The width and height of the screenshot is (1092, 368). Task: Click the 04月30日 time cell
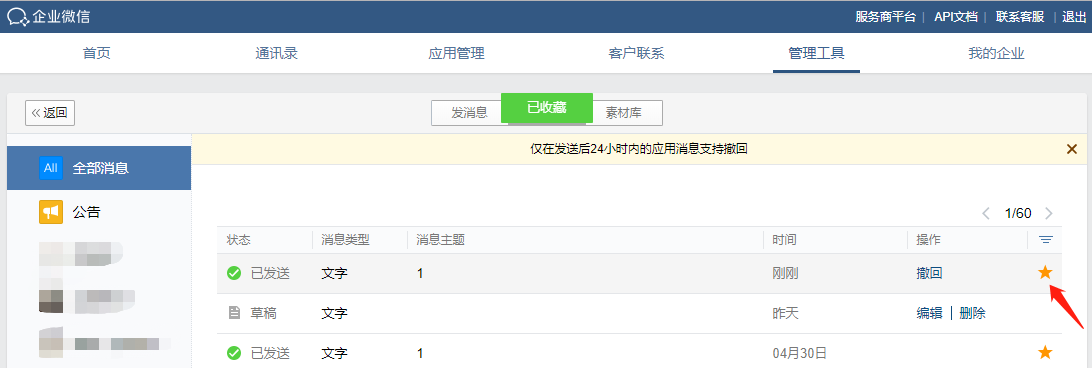click(800, 353)
